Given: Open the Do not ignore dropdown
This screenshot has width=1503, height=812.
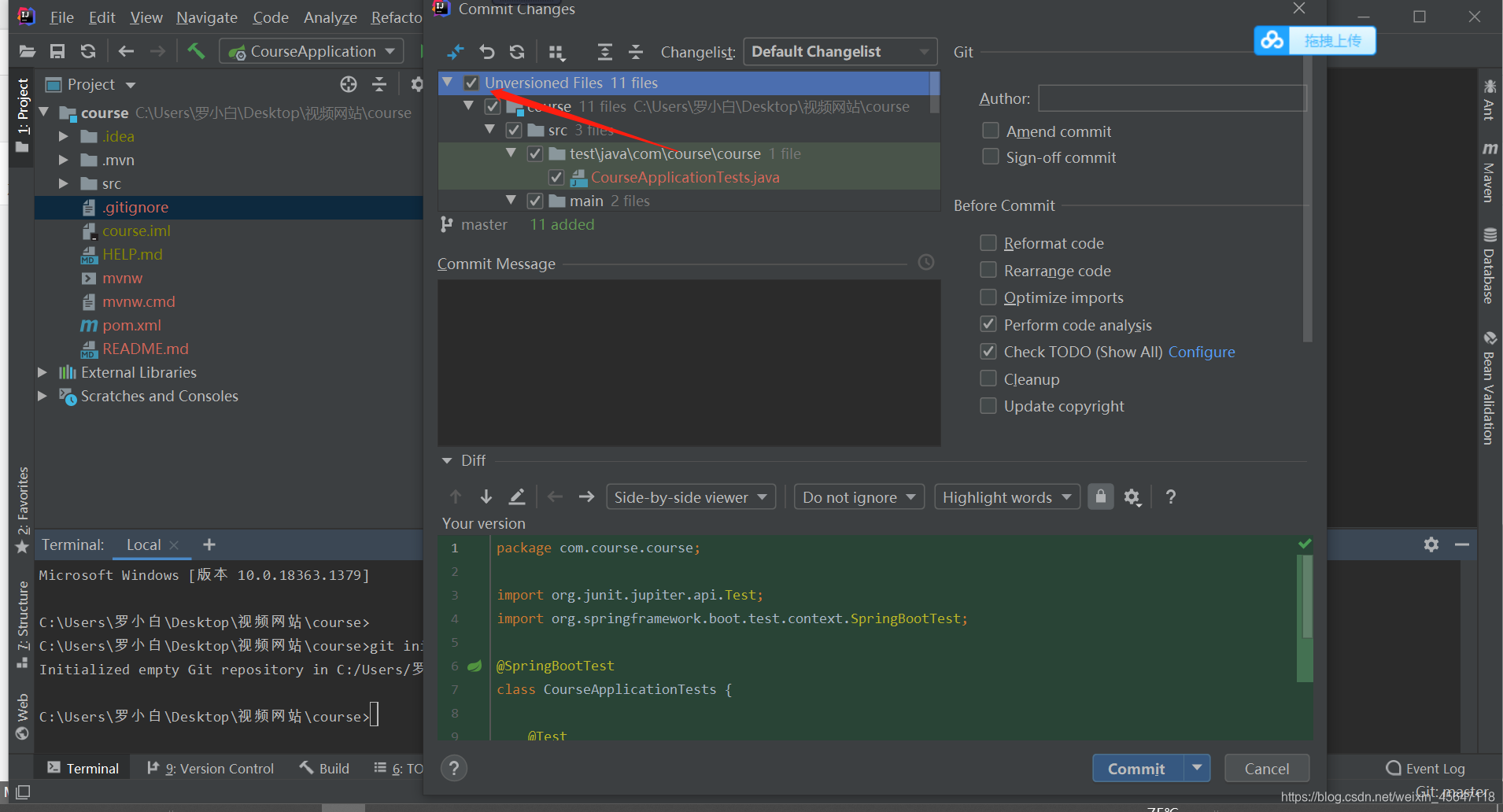Looking at the screenshot, I should point(859,496).
